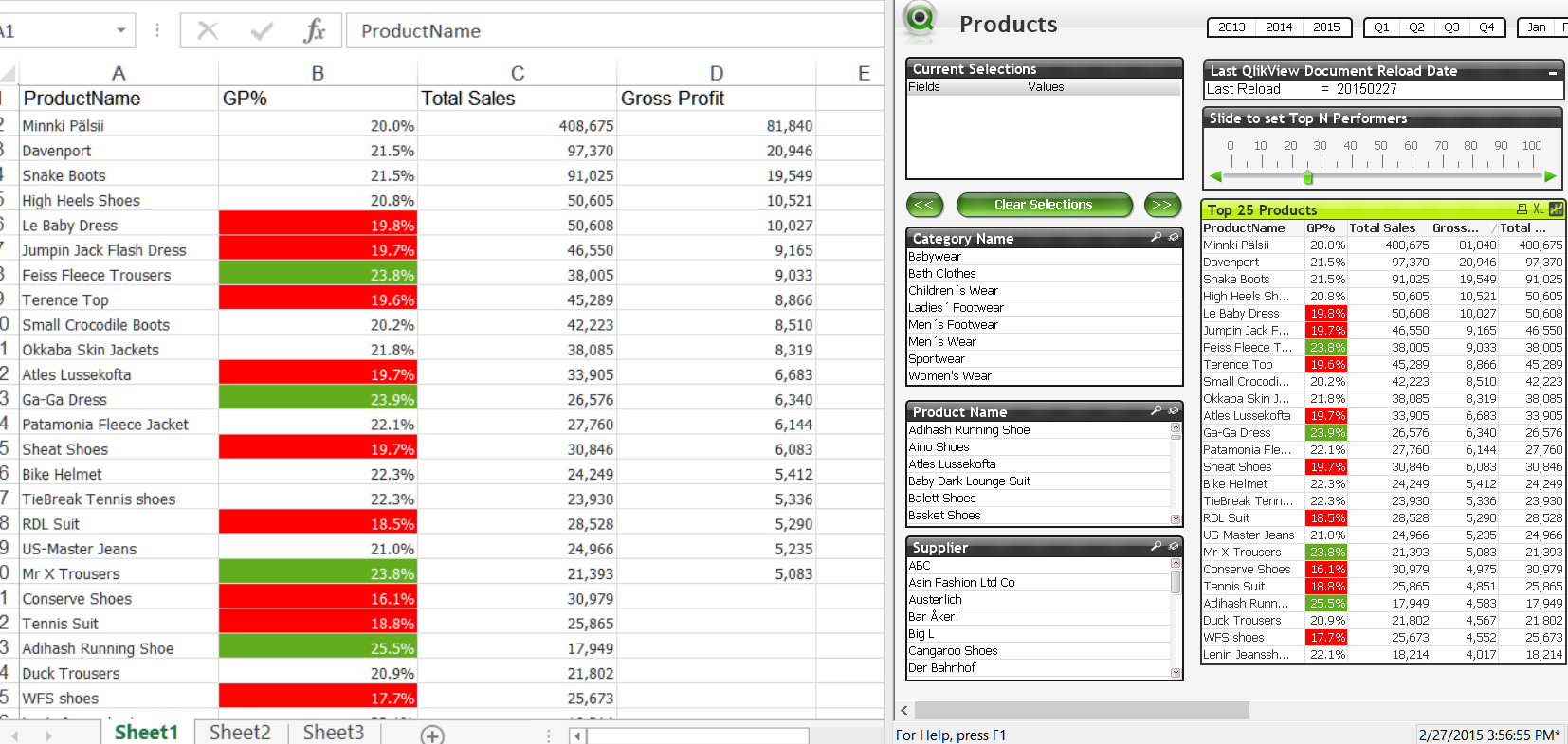Viewport: 1568px width, 744px height.
Task: Click QlikView horizontal scrollbar thumb
Action: [1082, 710]
